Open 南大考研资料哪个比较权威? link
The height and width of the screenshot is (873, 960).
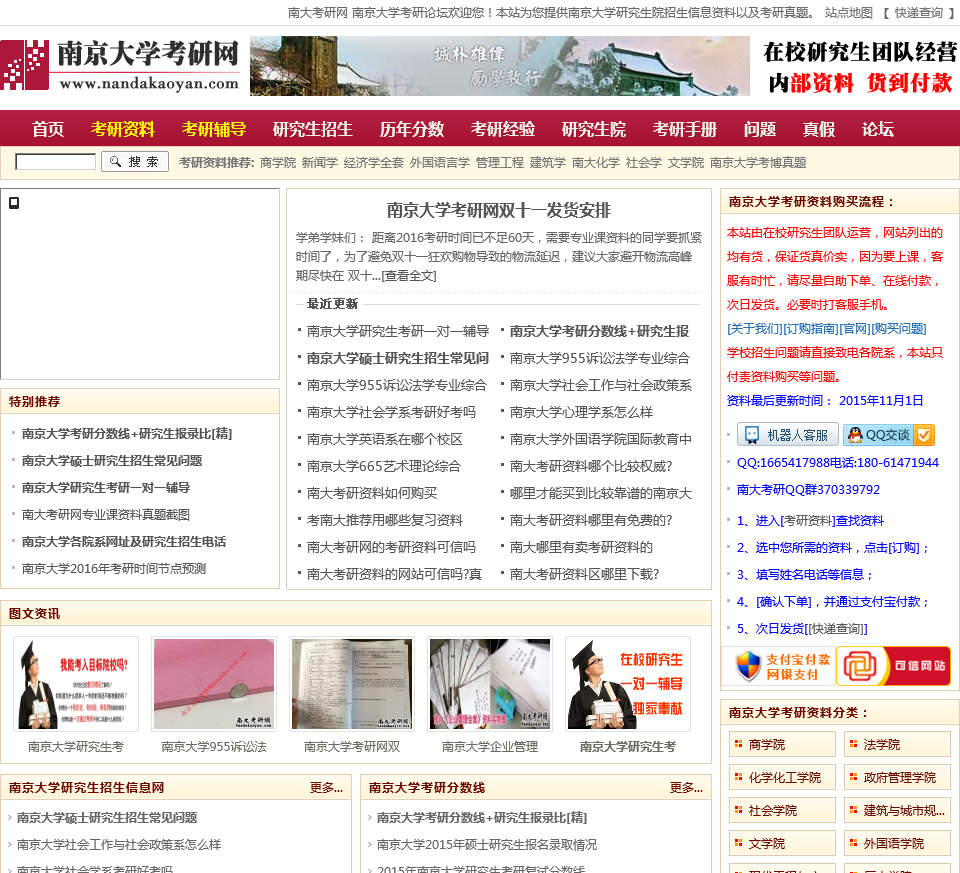[591, 466]
